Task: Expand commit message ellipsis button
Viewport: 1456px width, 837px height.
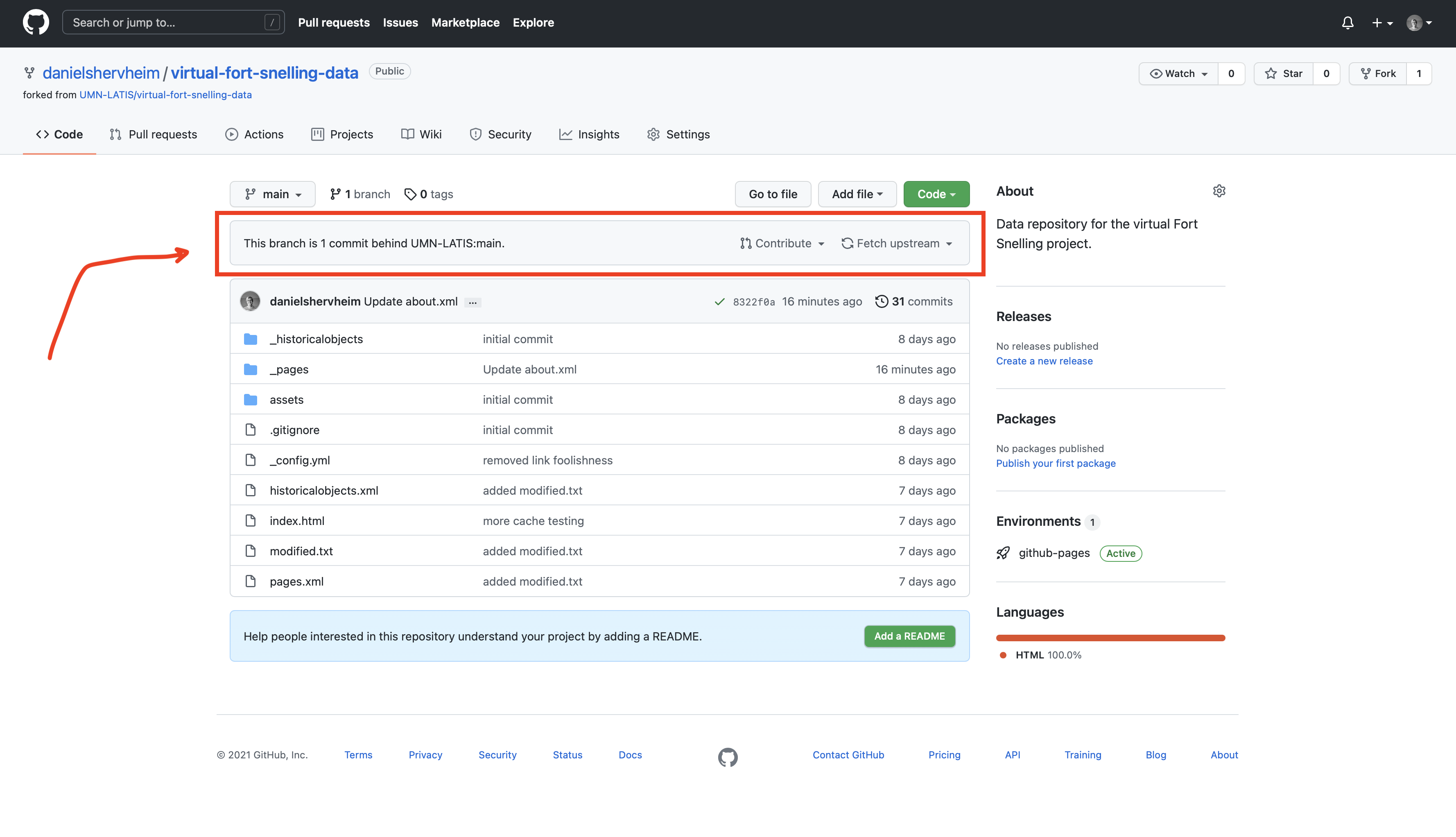Action: tap(473, 302)
